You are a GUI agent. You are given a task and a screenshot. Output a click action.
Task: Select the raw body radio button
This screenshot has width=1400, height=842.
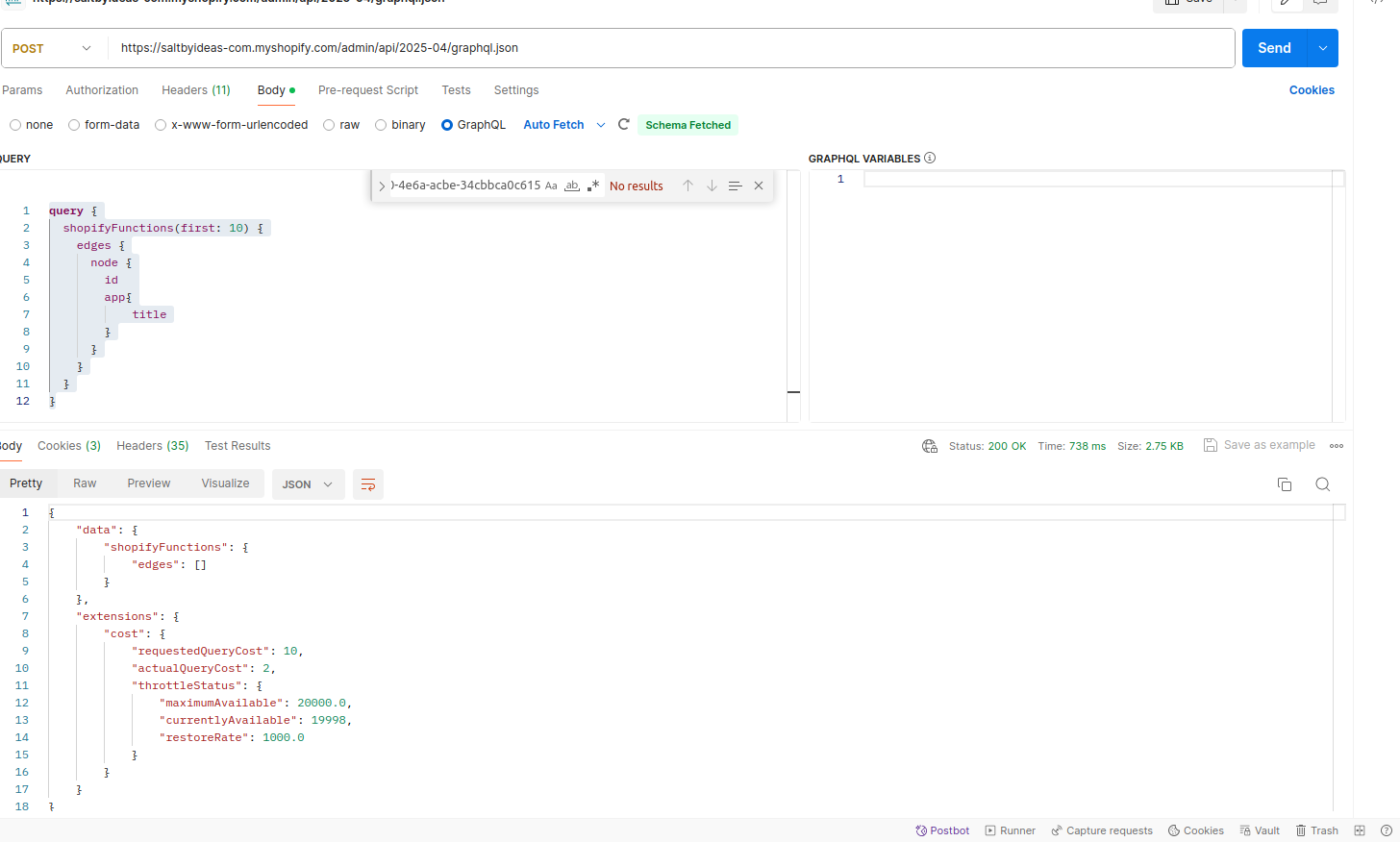(329, 125)
